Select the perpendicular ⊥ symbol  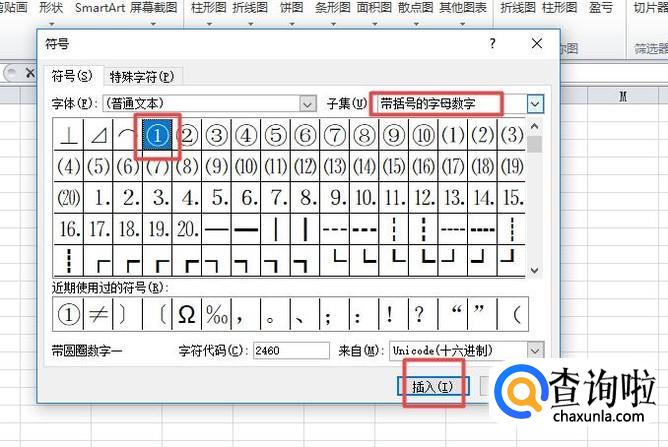(x=69, y=135)
